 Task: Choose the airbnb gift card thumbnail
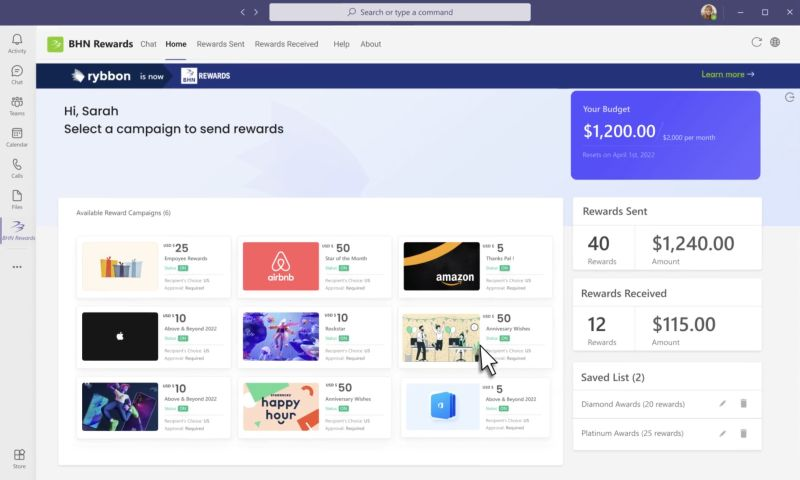pos(281,266)
